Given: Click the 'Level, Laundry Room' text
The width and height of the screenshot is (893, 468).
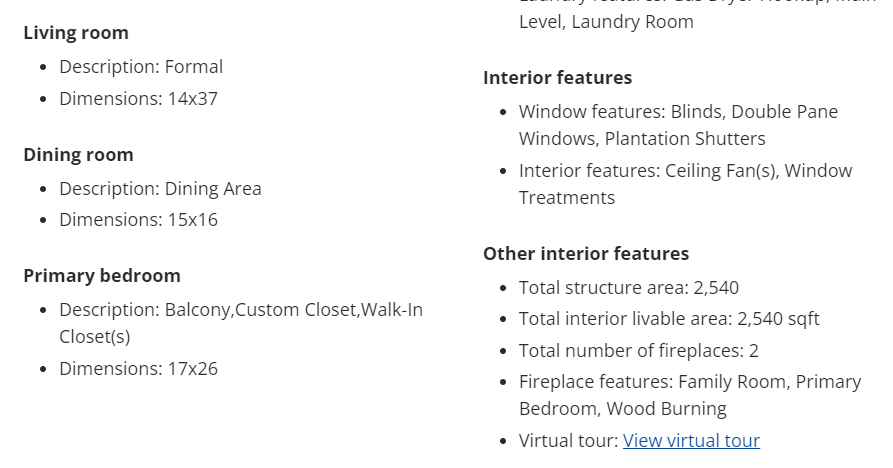Looking at the screenshot, I should [606, 22].
